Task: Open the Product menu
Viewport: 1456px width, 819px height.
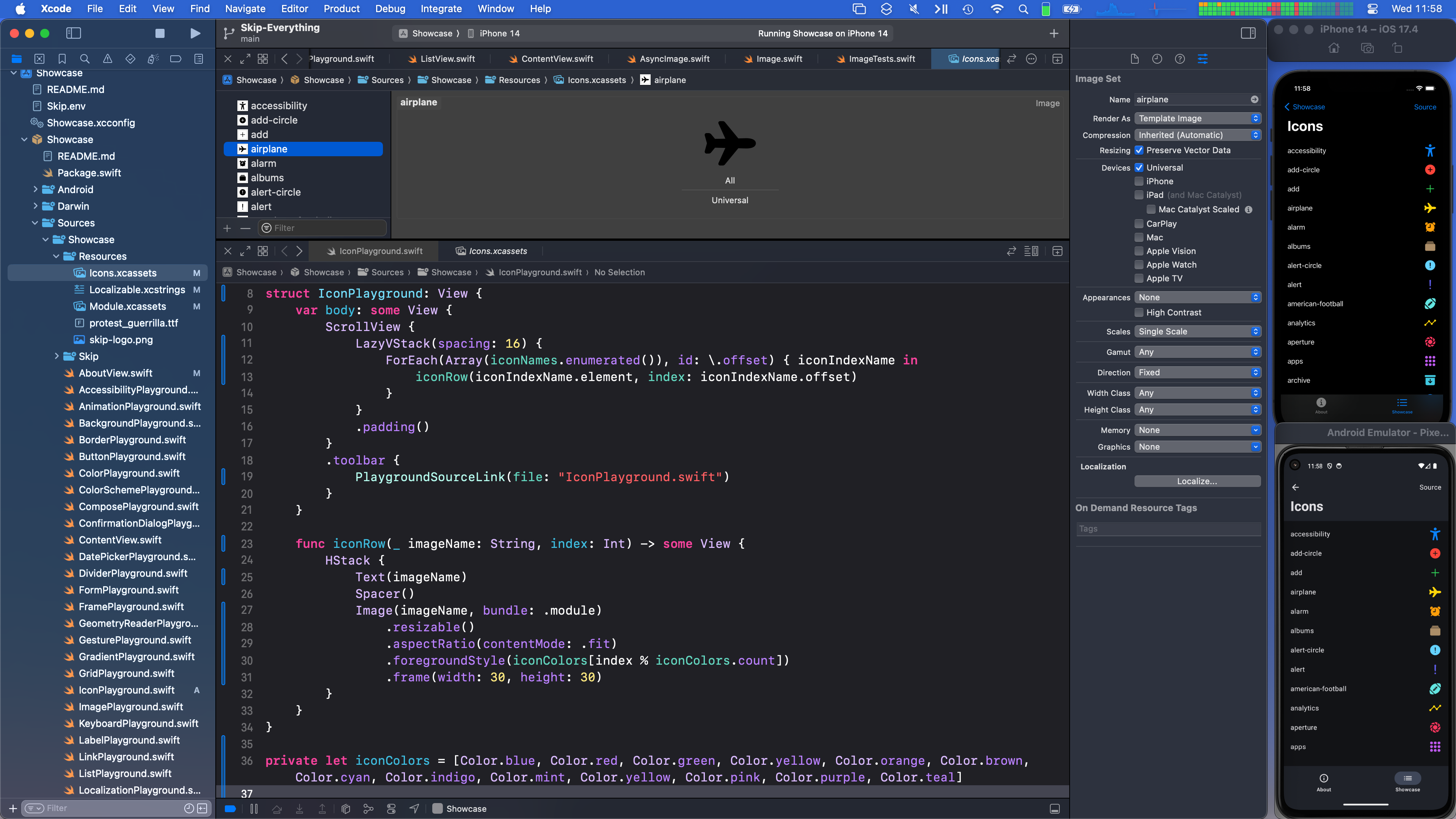Action: [341, 8]
